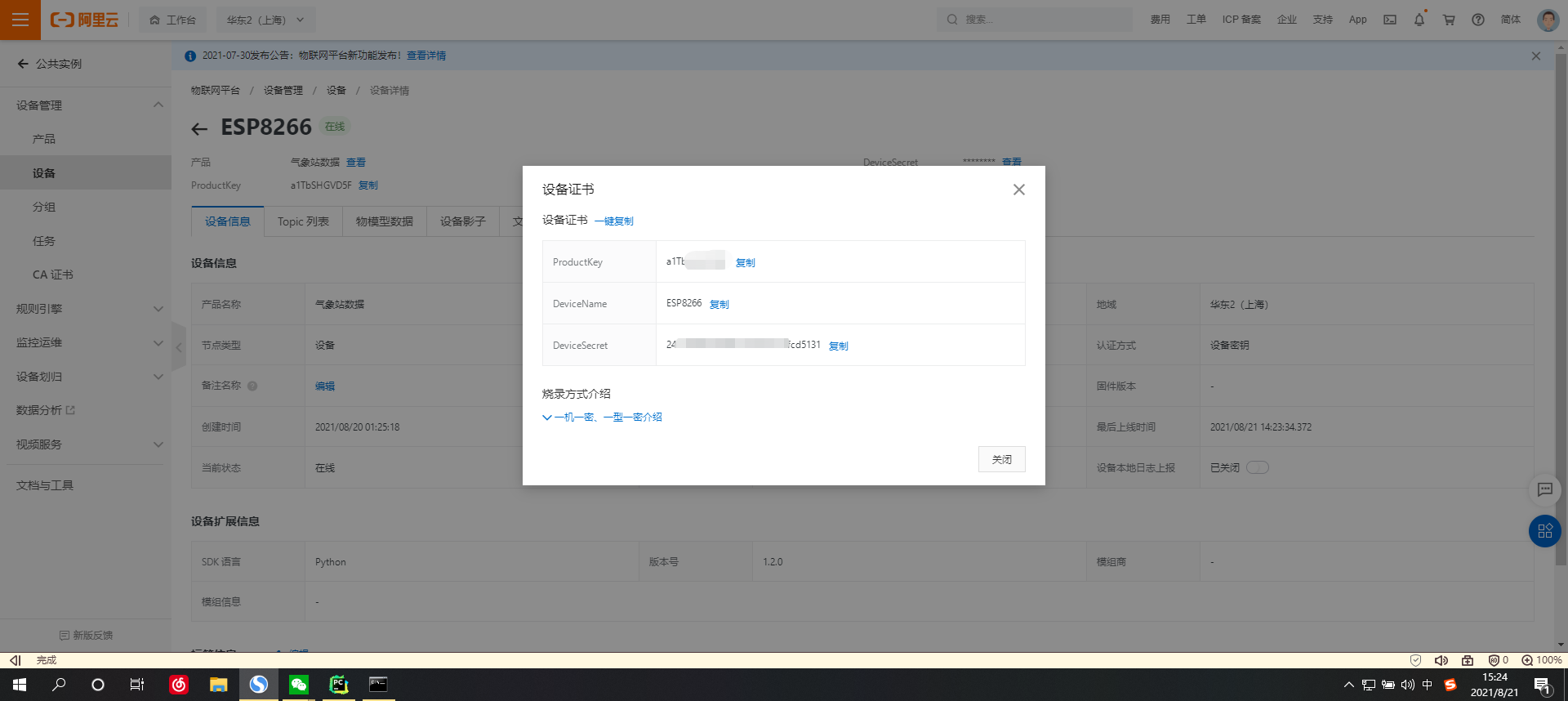Expand the 设备划归 sidebar section
Image resolution: width=1568 pixels, height=701 pixels.
pos(86,377)
